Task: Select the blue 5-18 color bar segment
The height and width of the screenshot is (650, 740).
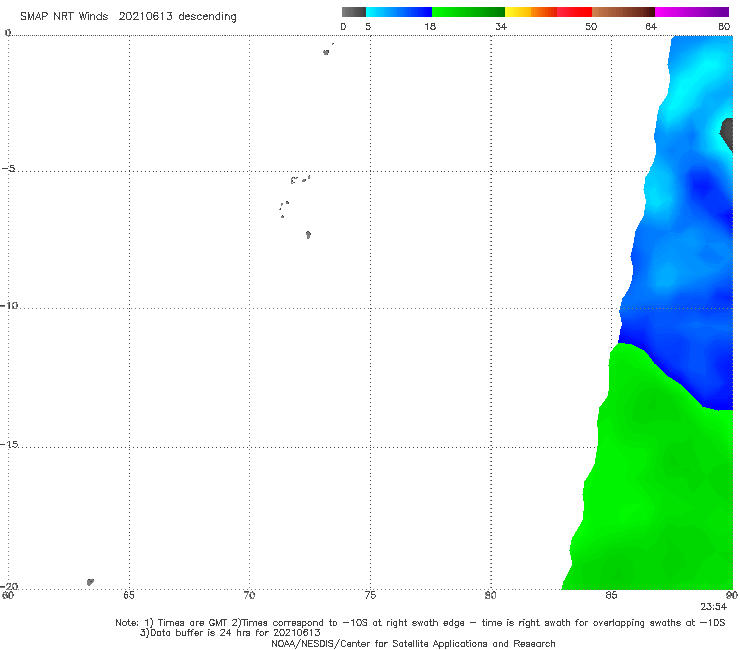Action: click(x=399, y=12)
